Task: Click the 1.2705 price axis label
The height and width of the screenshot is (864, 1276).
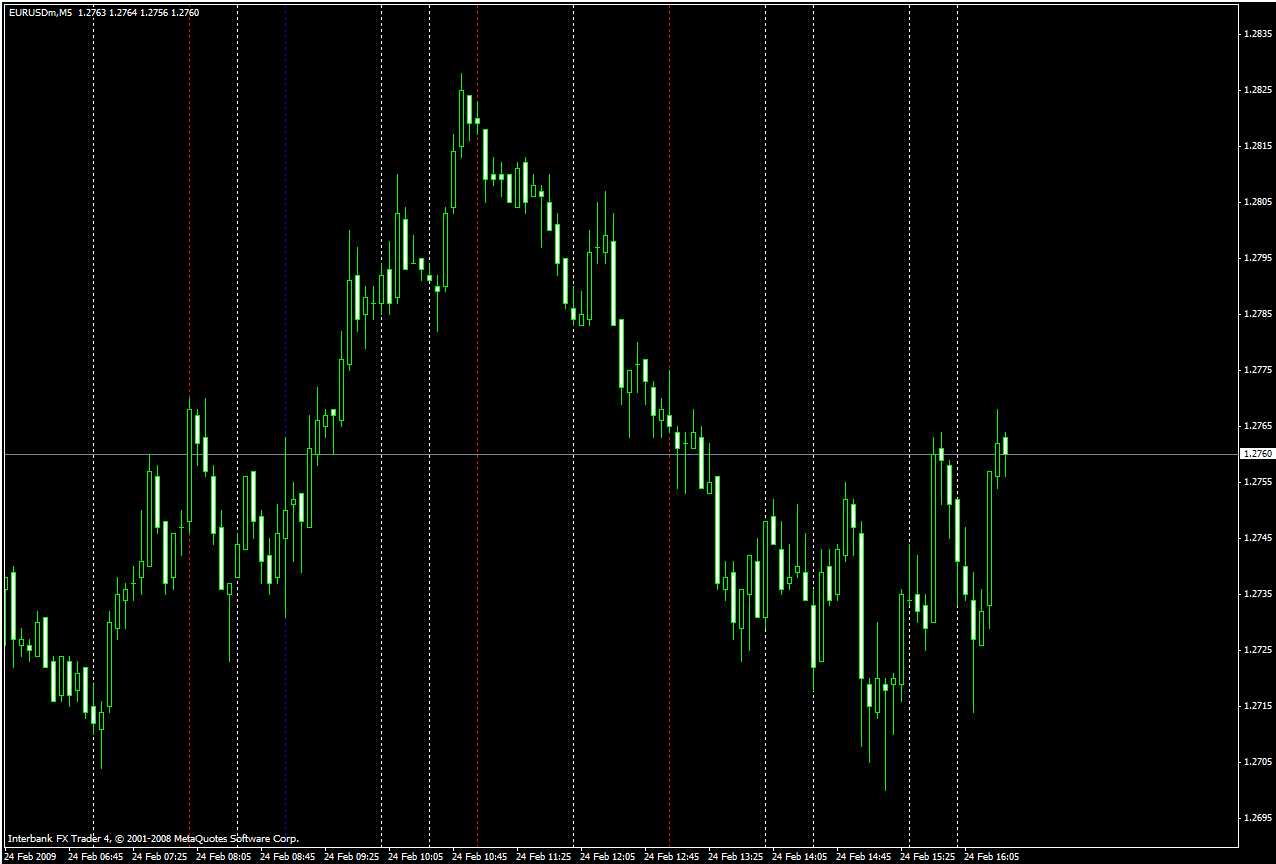Action: 1256,762
